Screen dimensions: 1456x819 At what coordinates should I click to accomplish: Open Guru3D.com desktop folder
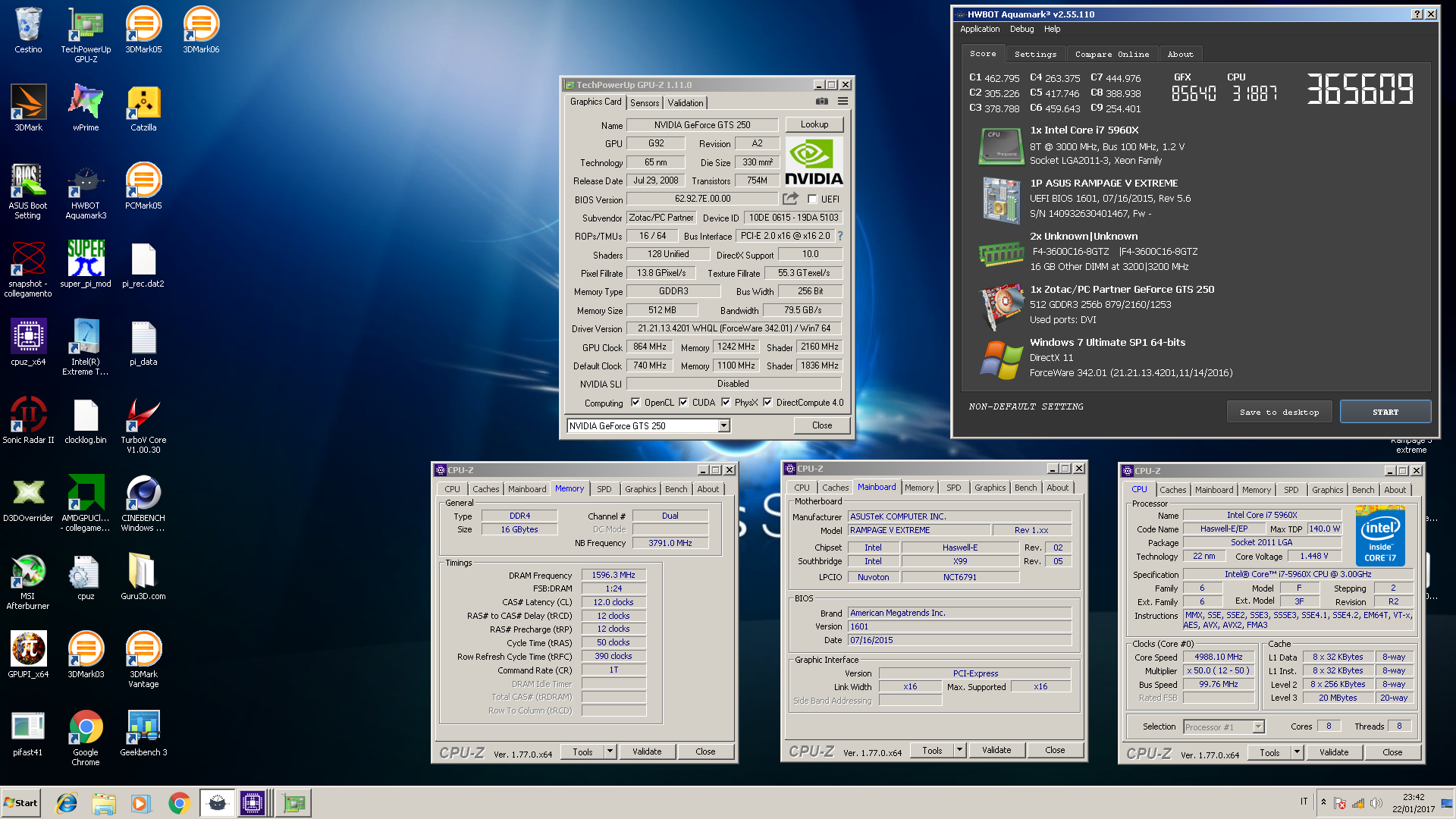click(x=143, y=577)
